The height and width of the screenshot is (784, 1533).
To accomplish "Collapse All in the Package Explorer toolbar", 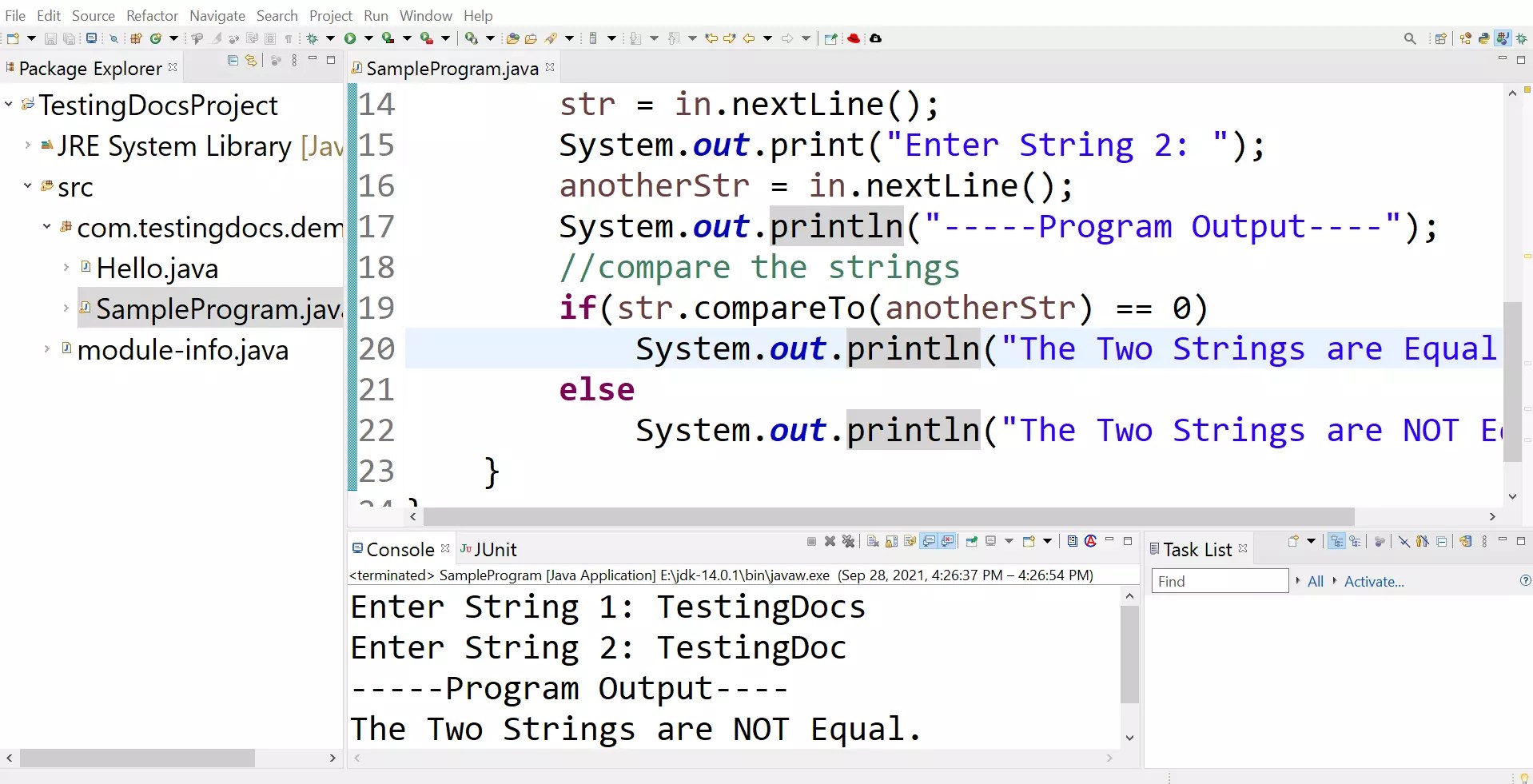I will point(233,61).
